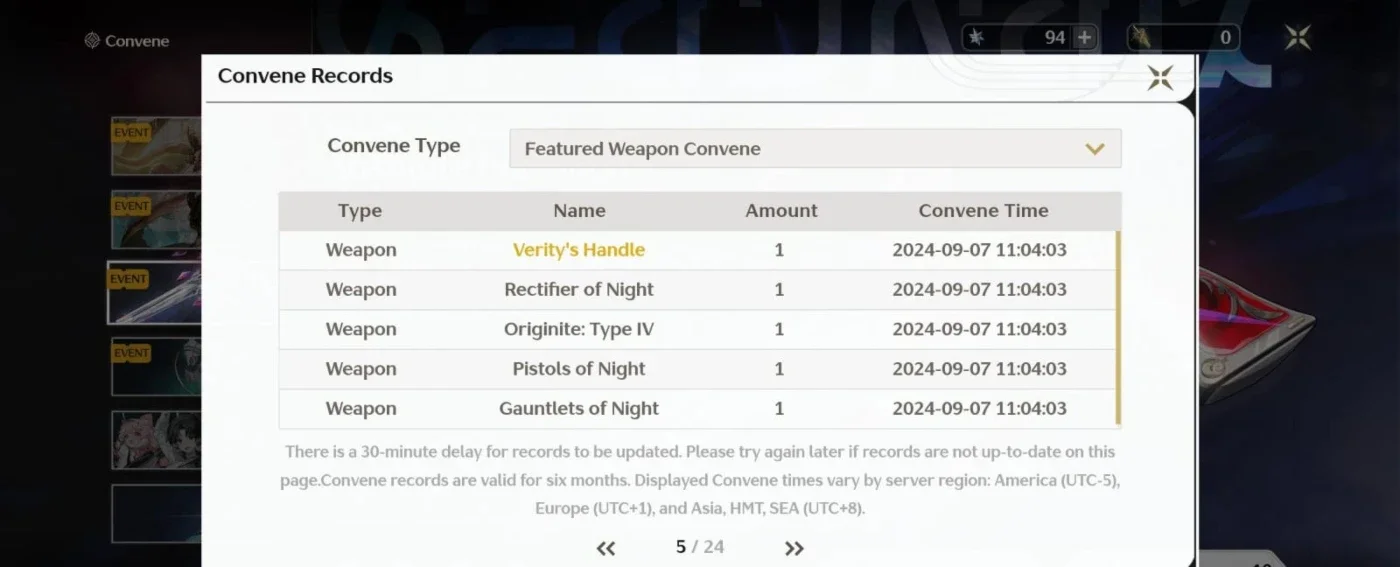This screenshot has height=567, width=1400.
Task: Go to next records page arrow
Action: click(794, 548)
